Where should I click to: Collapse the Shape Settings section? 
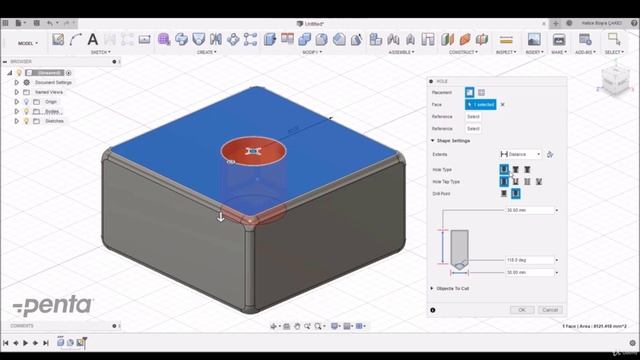(433, 140)
